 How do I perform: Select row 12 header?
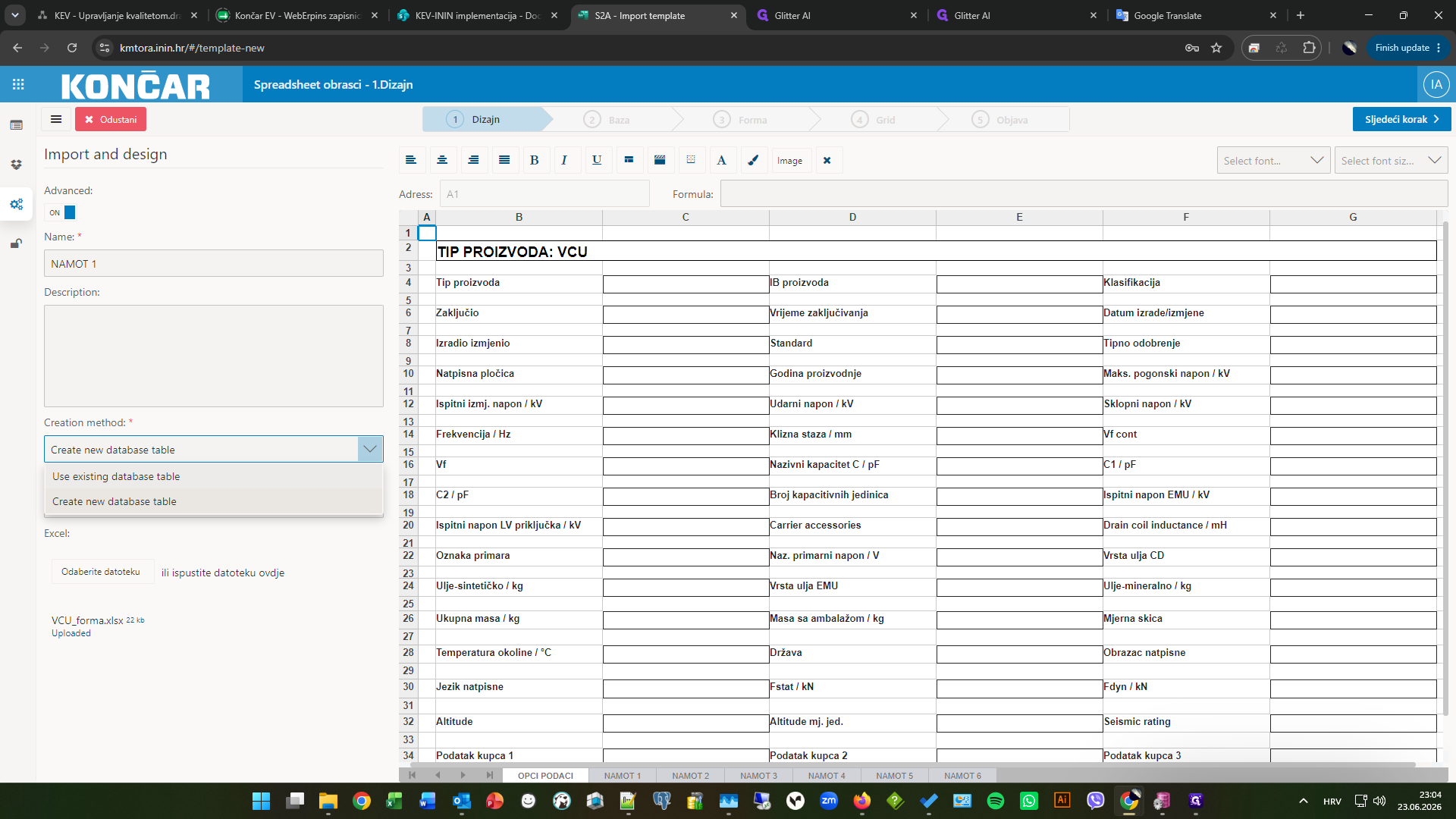(409, 403)
